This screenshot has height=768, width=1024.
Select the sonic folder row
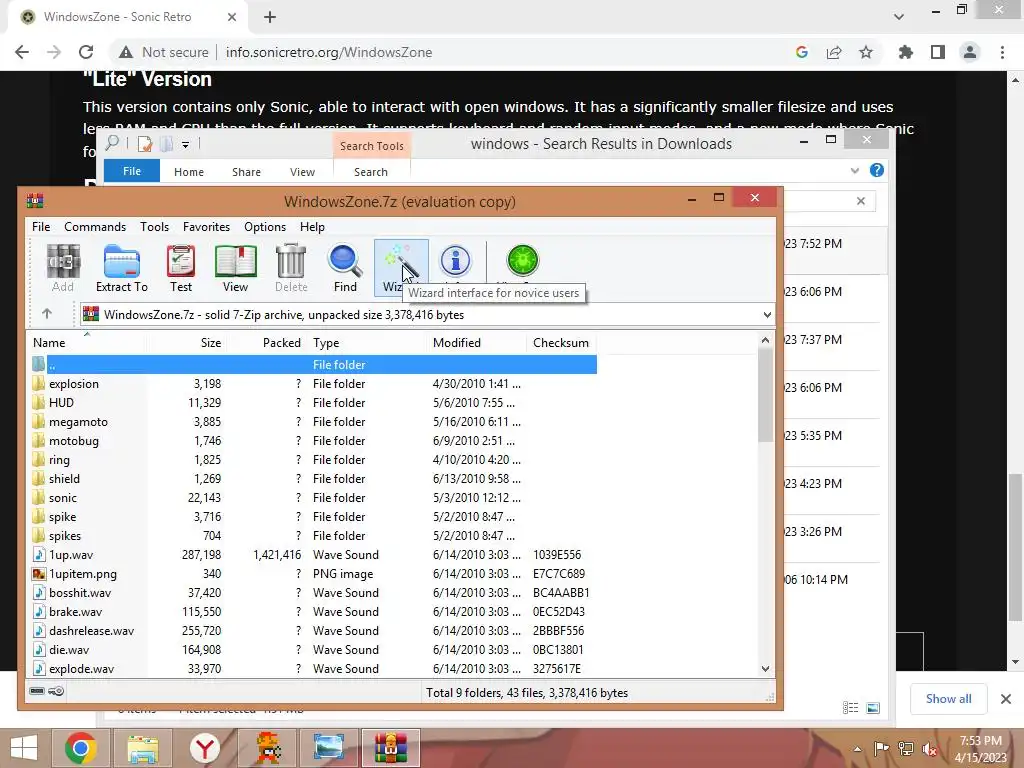[x=313, y=498]
